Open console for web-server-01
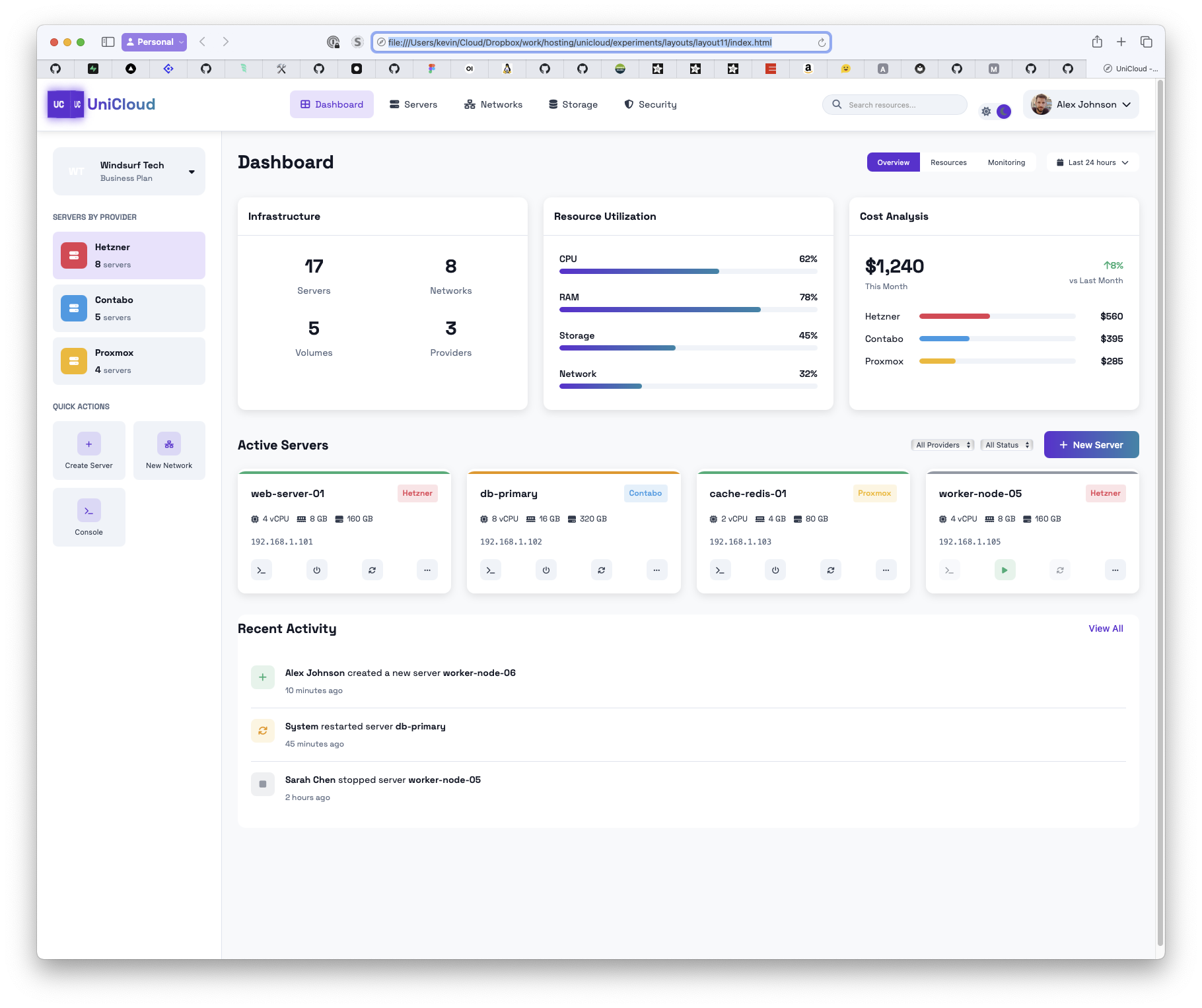Viewport: 1202px width, 1008px height. pyautogui.click(x=262, y=570)
